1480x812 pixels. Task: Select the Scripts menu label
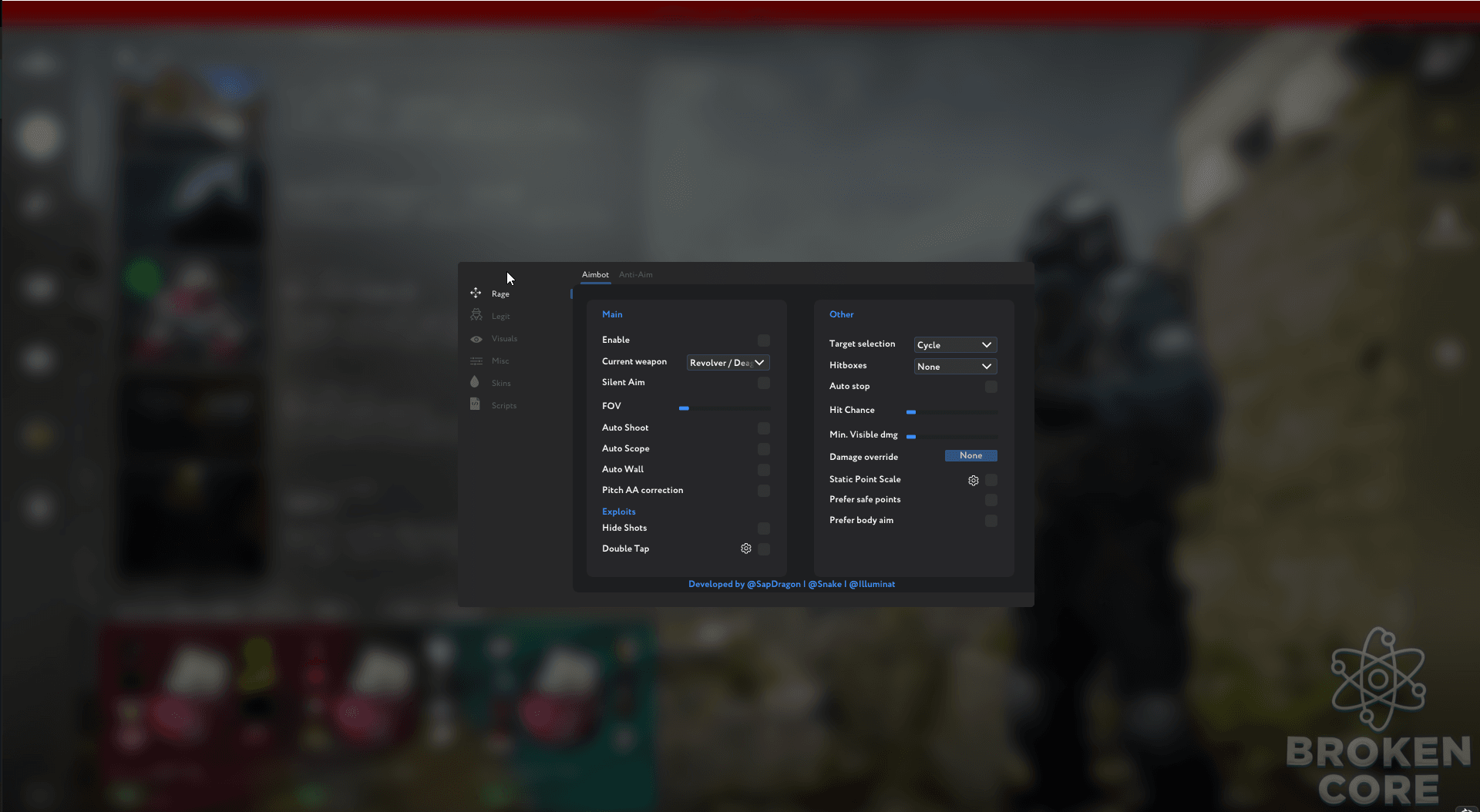pos(504,405)
